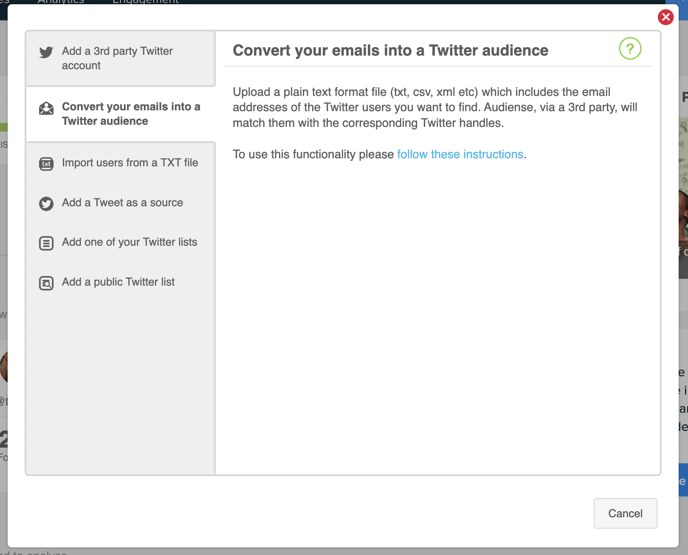
Task: Close the dialog with the red X
Action: [665, 17]
